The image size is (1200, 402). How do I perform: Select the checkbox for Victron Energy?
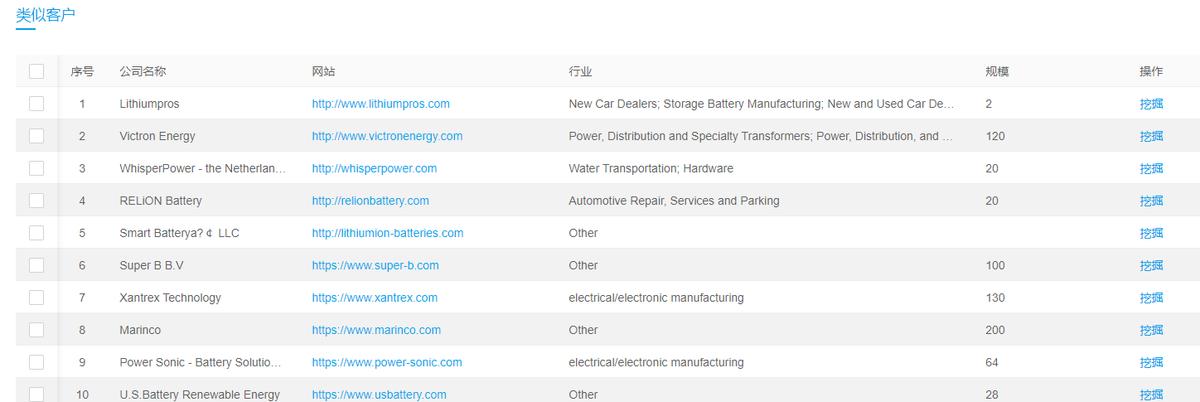[x=37, y=136]
